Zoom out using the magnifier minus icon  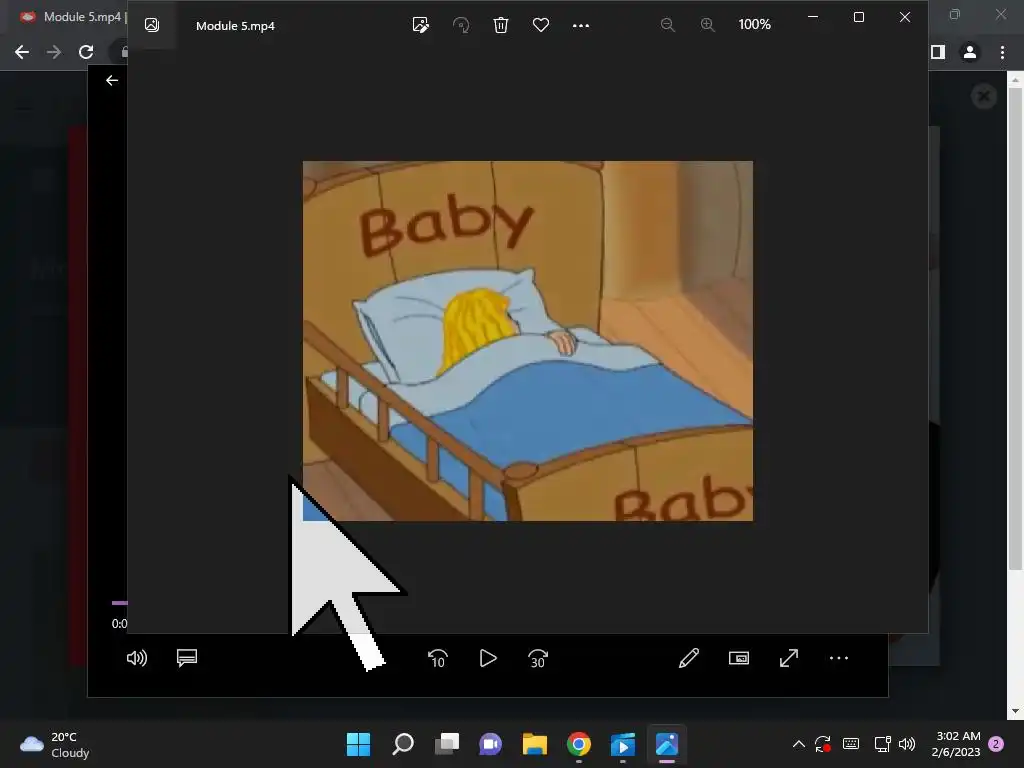tap(667, 25)
